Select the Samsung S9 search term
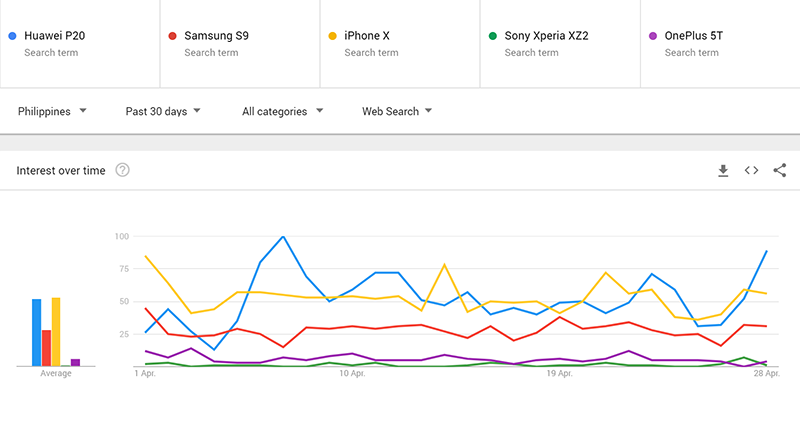The image size is (800, 425). (x=216, y=36)
